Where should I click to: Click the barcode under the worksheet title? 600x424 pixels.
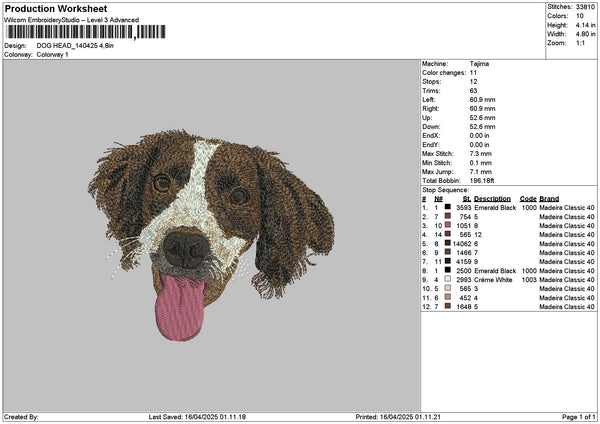click(85, 32)
